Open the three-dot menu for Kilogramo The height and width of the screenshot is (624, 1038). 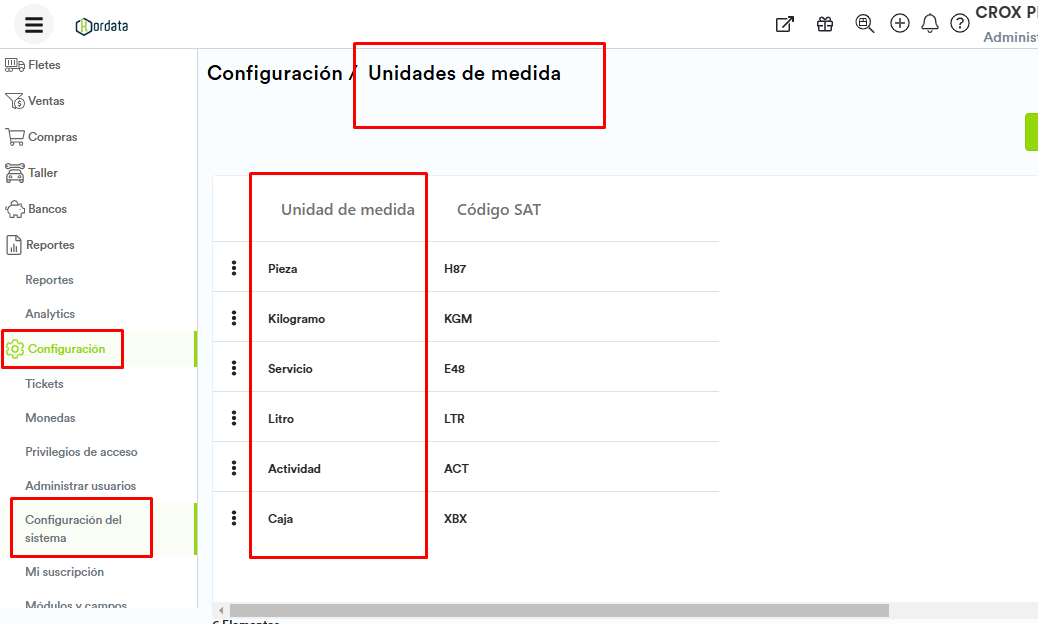point(234,318)
